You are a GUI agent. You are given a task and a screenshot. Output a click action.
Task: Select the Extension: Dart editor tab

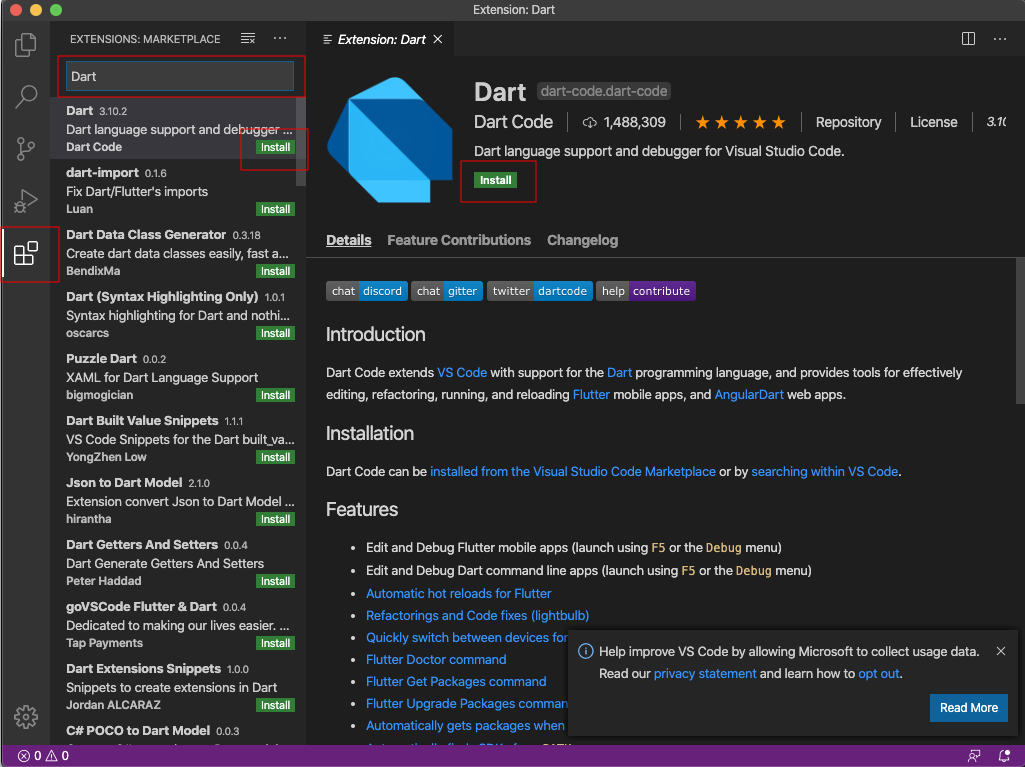tap(381, 39)
